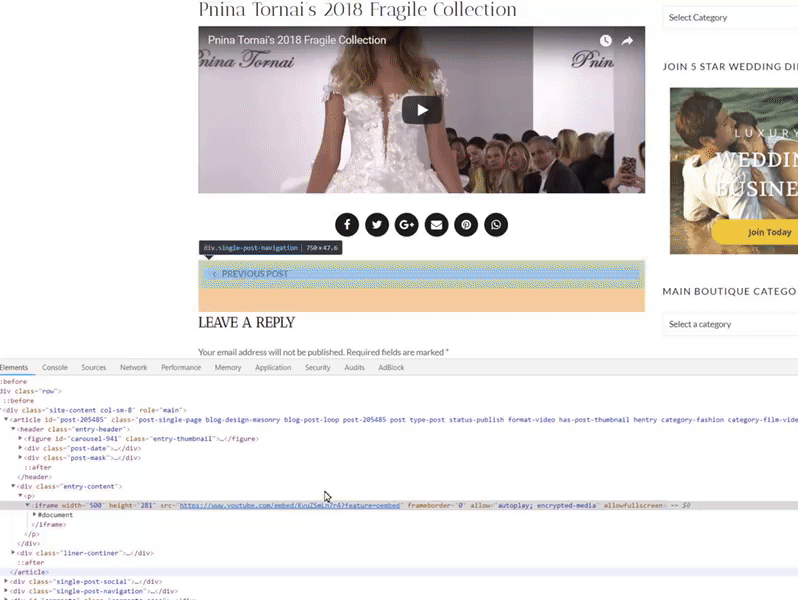Click the Leave a Reply heading
The height and width of the screenshot is (600, 798).
point(246,323)
